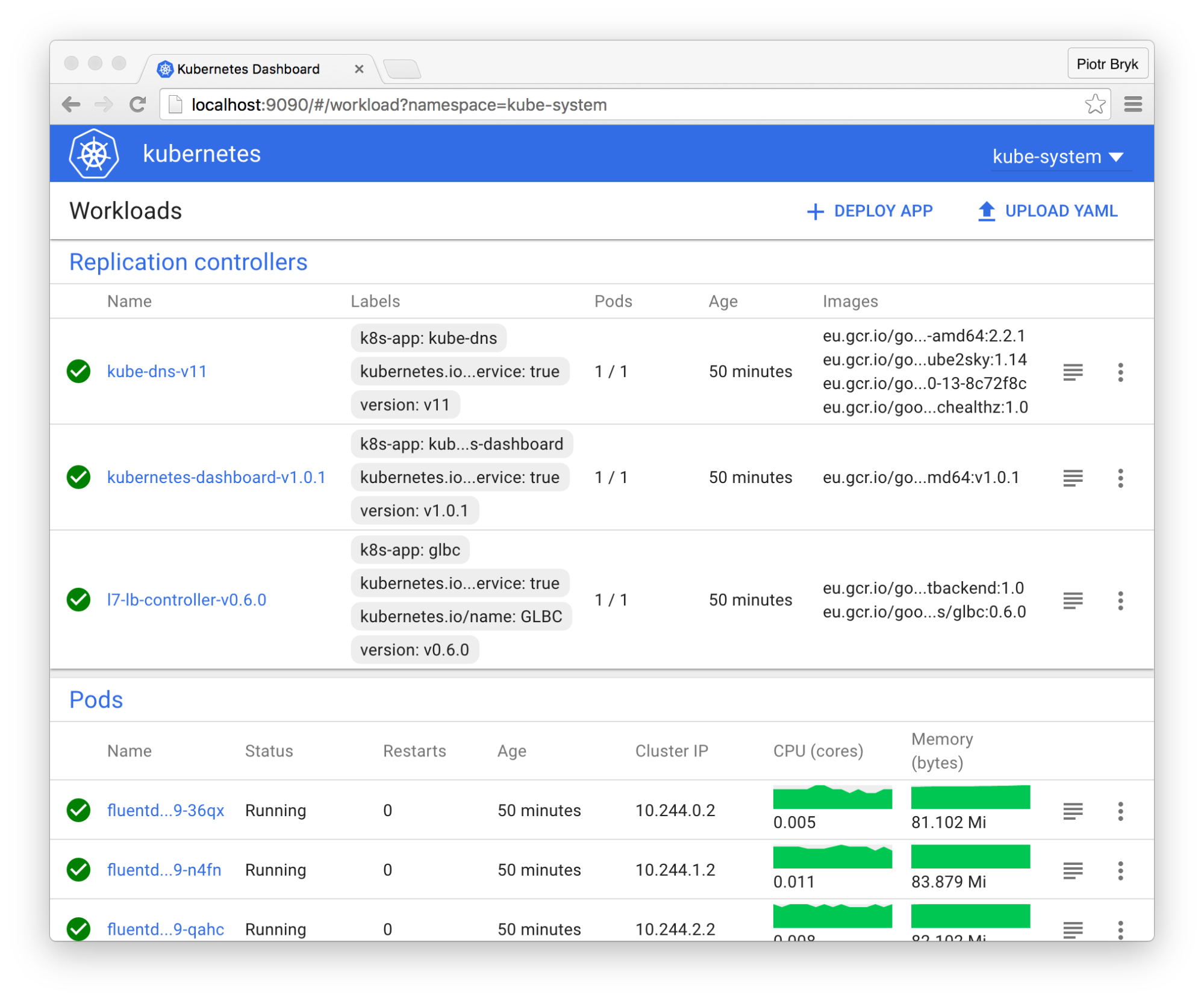
Task: Click CPU usage graph for fluentd...9-36qx
Action: (x=832, y=797)
